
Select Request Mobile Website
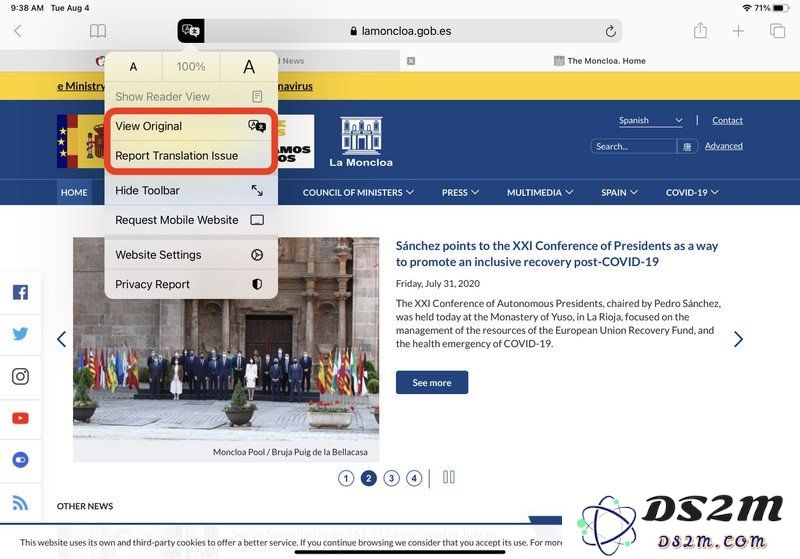point(191,220)
